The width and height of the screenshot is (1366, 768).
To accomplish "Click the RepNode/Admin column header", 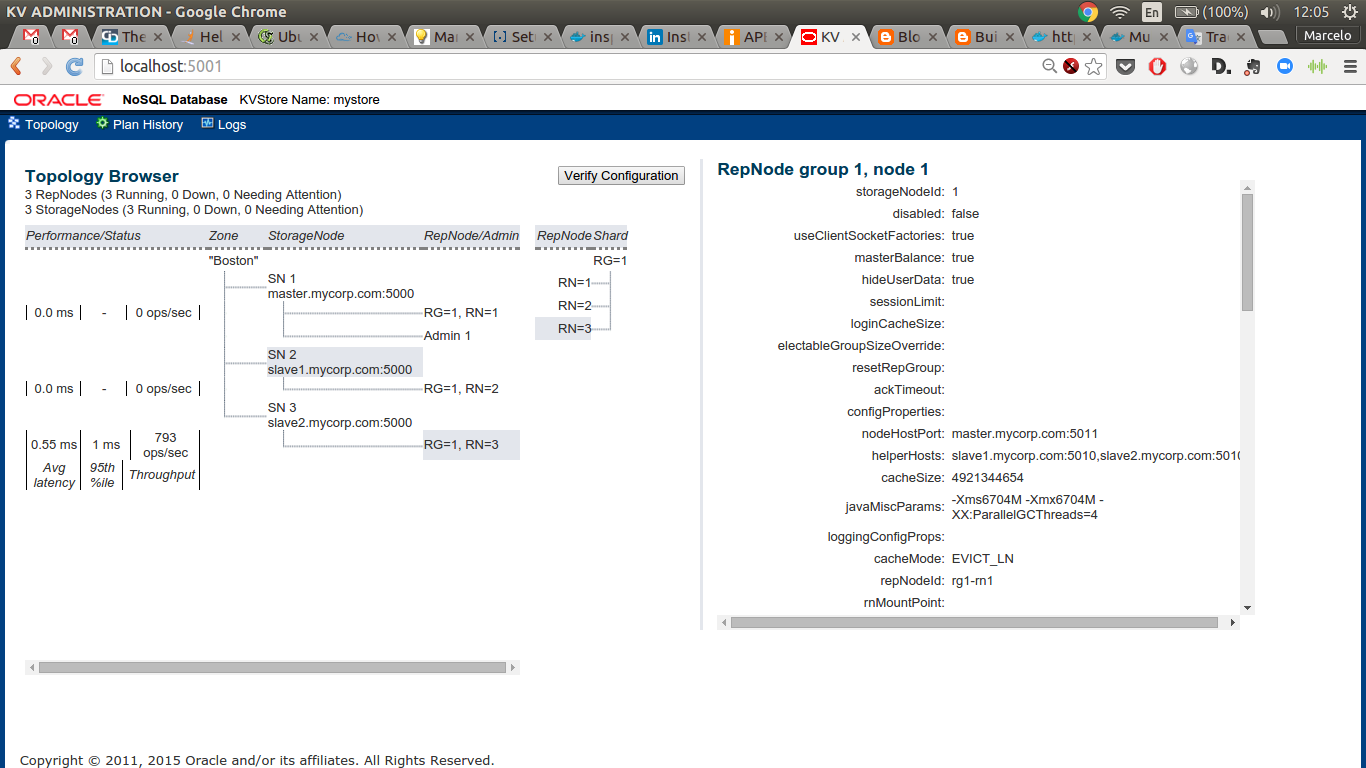I will [472, 236].
